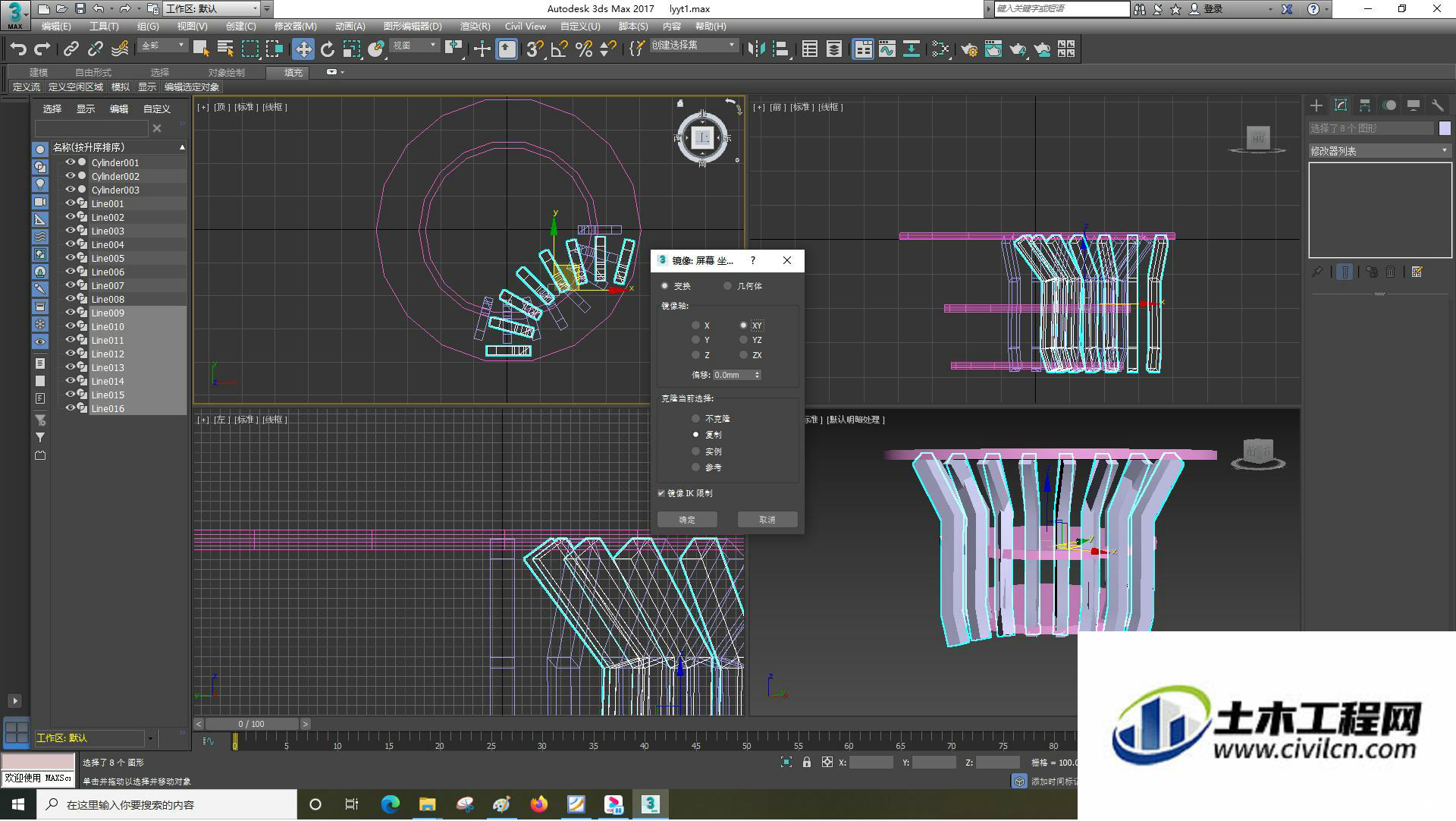
Task: Click the Undo arrow in the main toolbar
Action: (x=18, y=49)
